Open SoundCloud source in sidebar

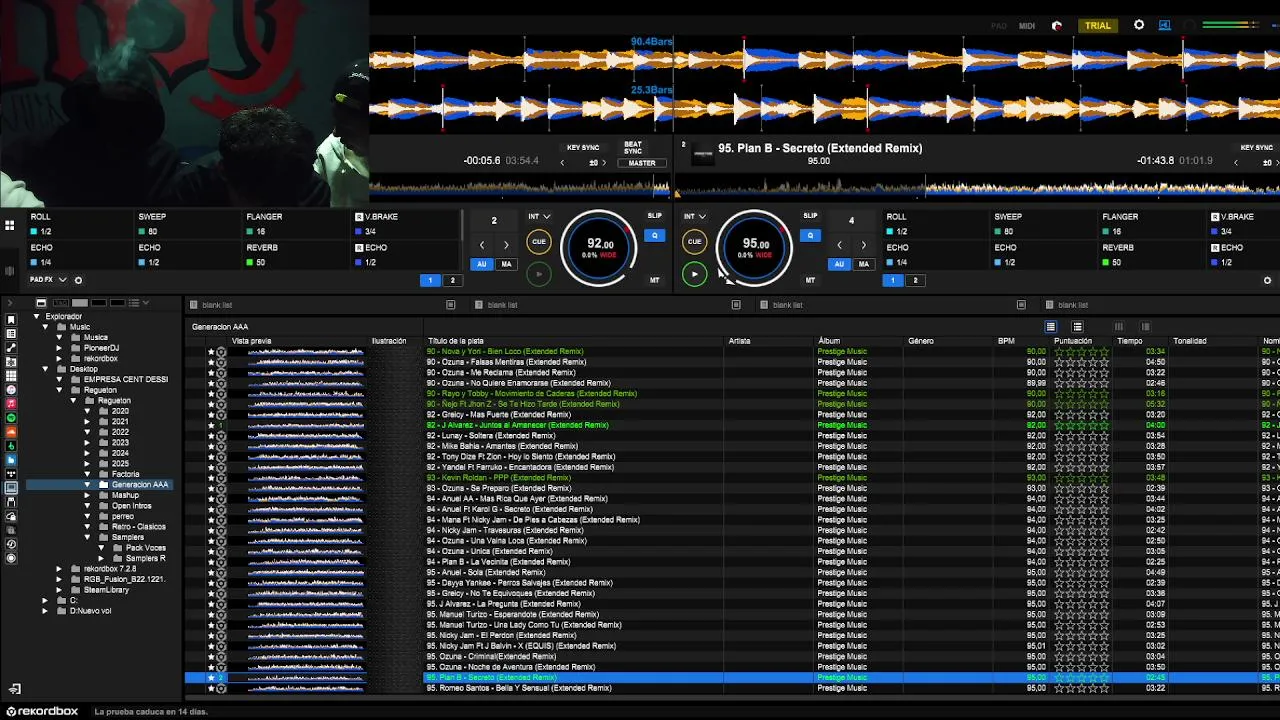11,431
